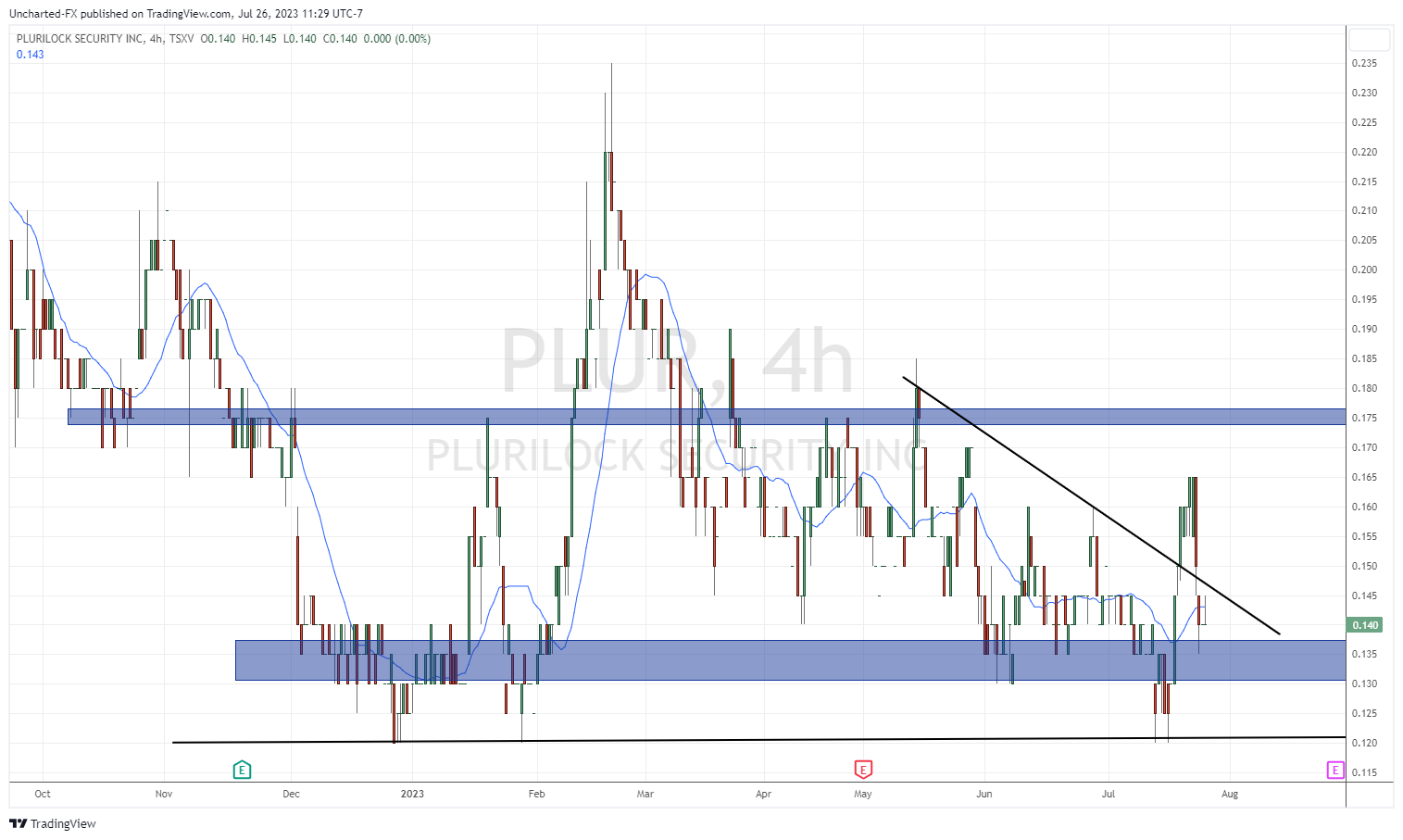
Task: Click the 0.200 price axis label
Action: click(1364, 270)
